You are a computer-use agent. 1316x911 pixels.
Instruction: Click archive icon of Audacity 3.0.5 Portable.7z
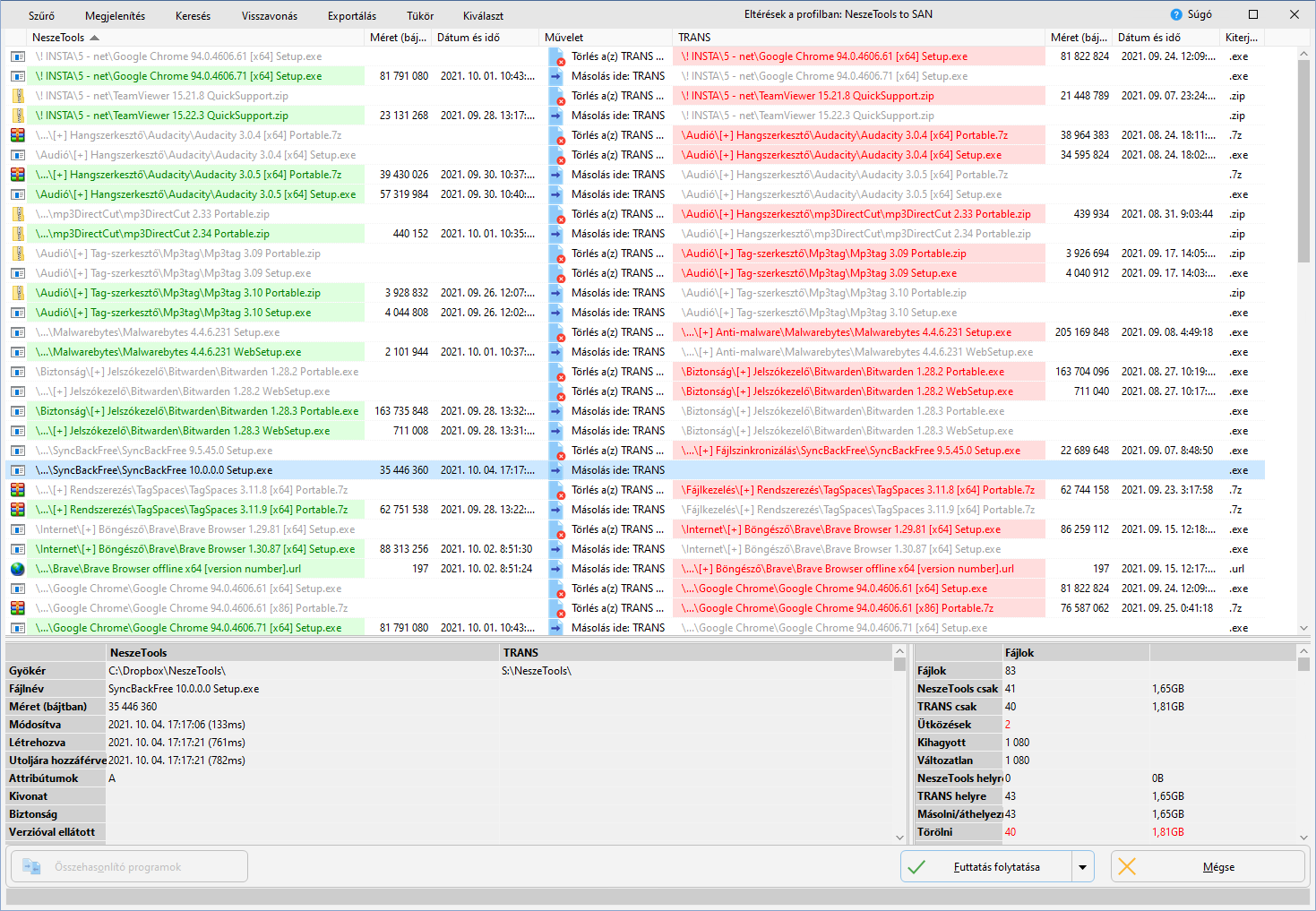[18, 175]
